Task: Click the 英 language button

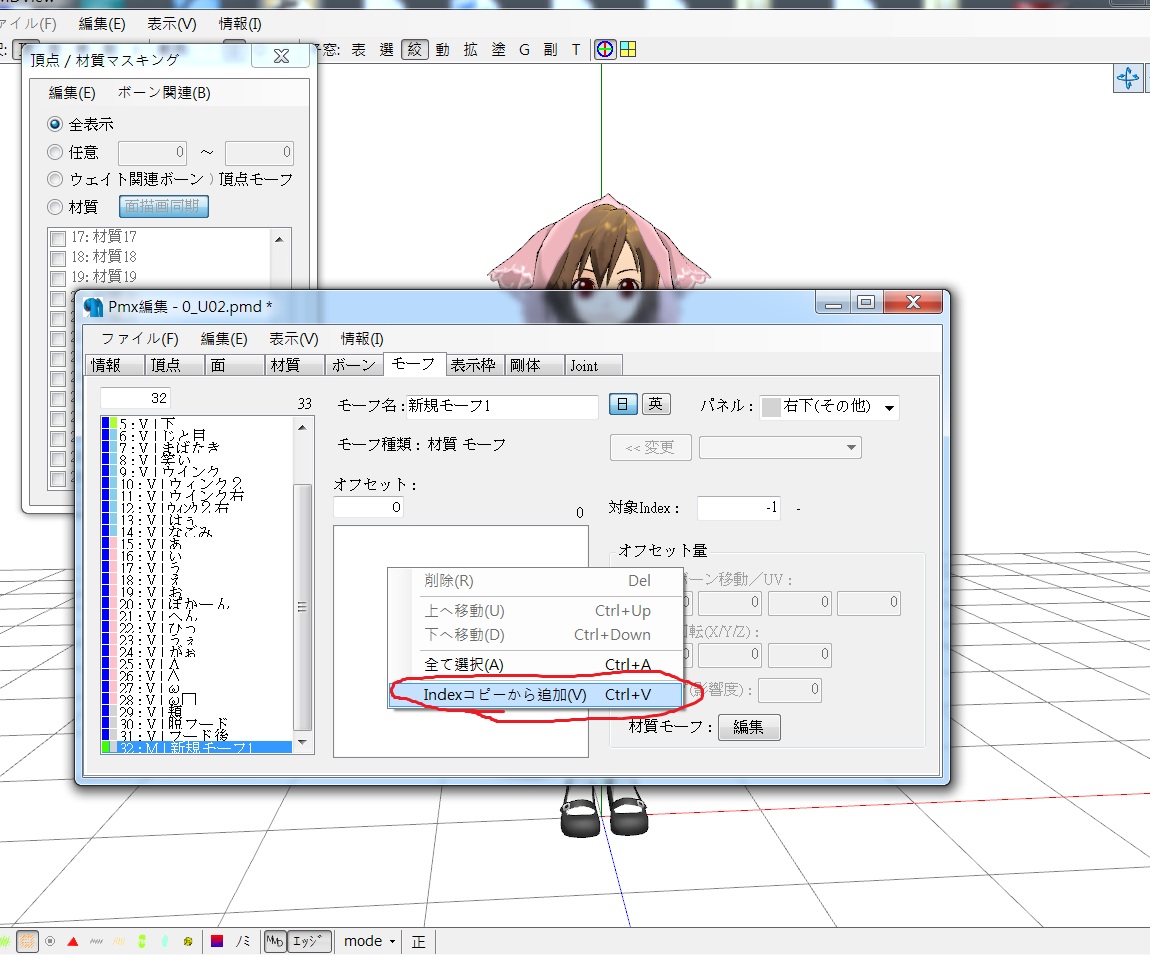Action: tap(656, 404)
